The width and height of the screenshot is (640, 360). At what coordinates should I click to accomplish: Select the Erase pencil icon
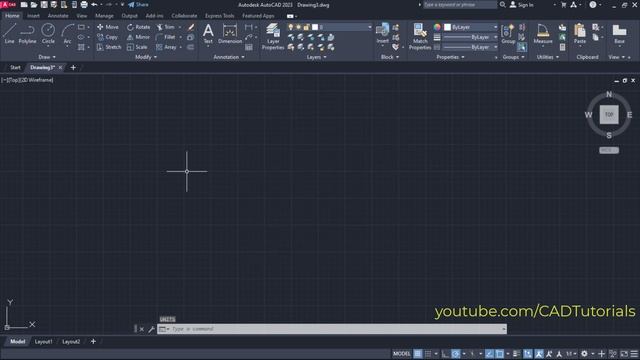click(191, 27)
